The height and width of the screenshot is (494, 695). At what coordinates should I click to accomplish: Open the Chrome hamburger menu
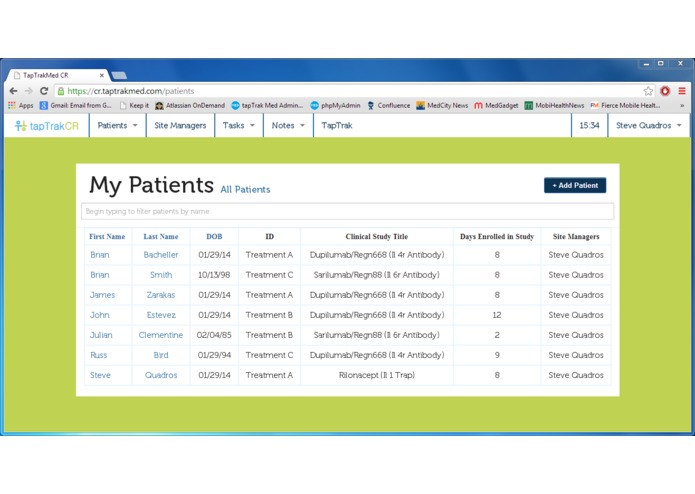pyautogui.click(x=682, y=91)
